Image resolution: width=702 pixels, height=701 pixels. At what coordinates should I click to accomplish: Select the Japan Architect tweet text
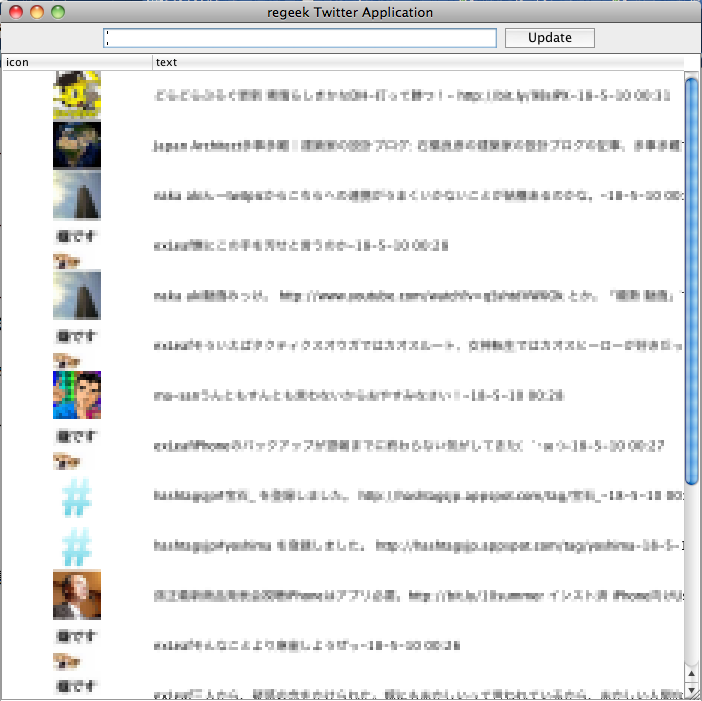[x=418, y=145]
